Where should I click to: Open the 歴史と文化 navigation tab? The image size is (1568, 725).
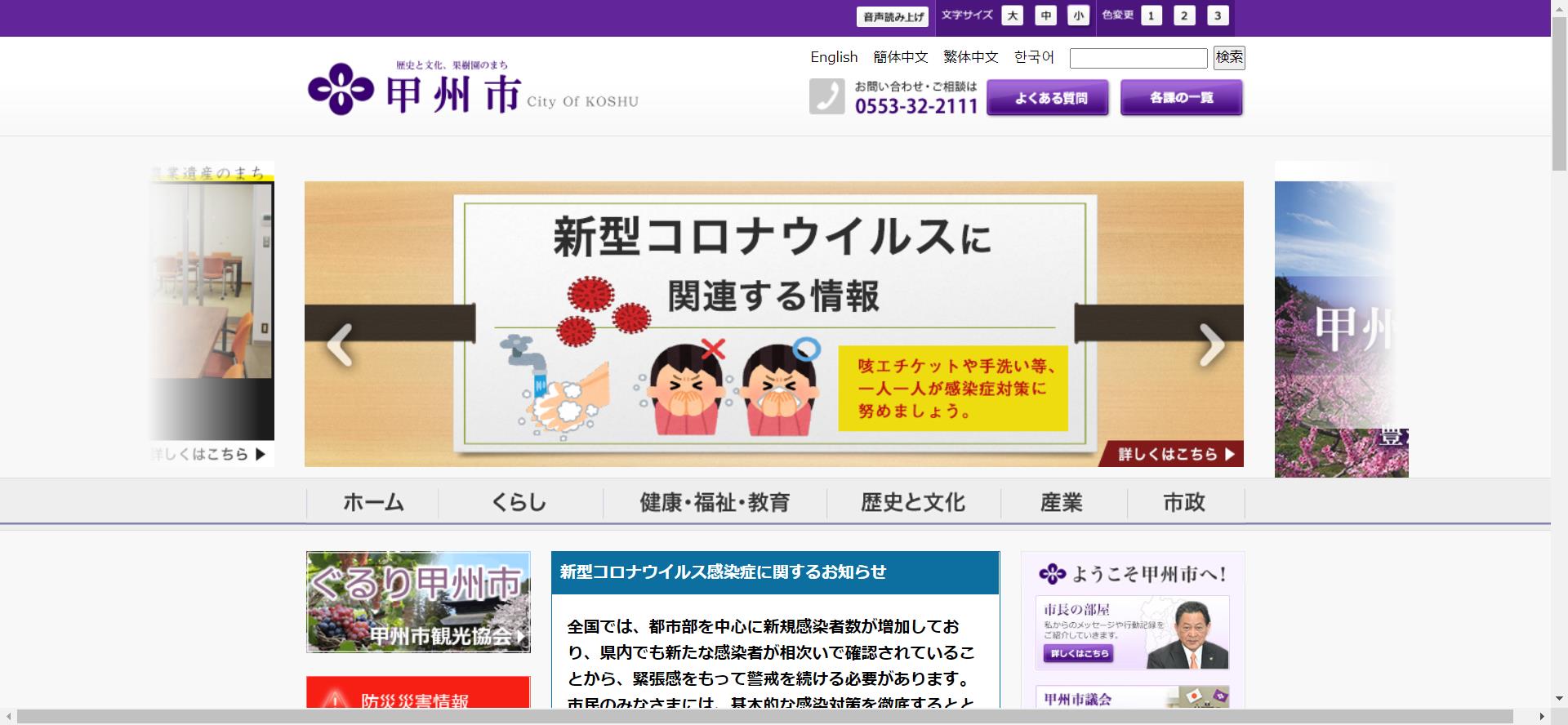click(x=913, y=503)
